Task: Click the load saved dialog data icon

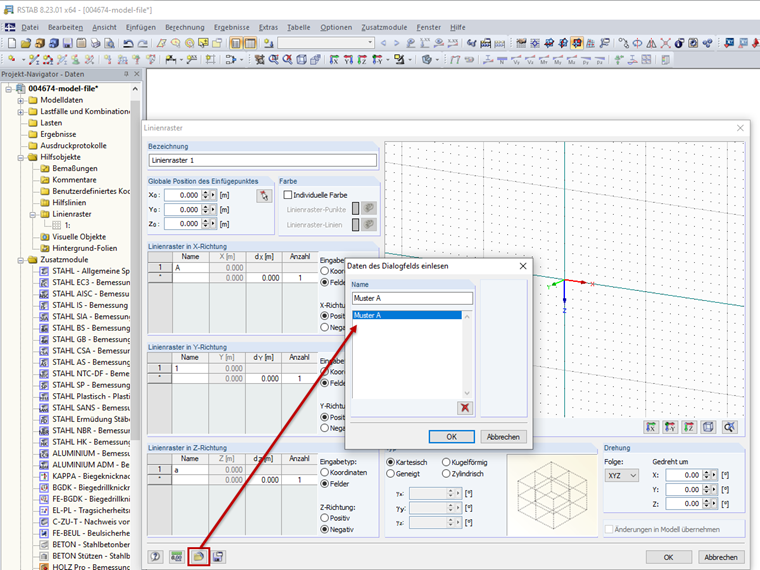Action: click(198, 556)
